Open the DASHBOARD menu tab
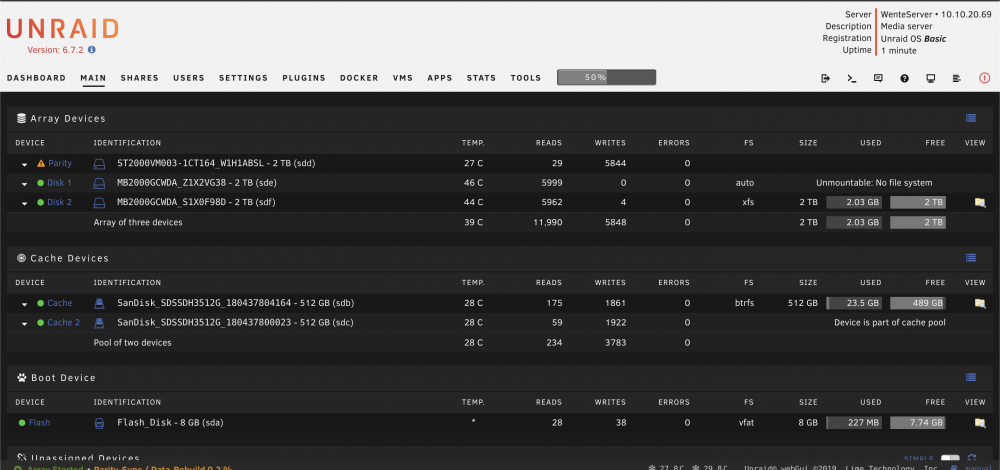The width and height of the screenshot is (1000, 470). click(x=36, y=78)
